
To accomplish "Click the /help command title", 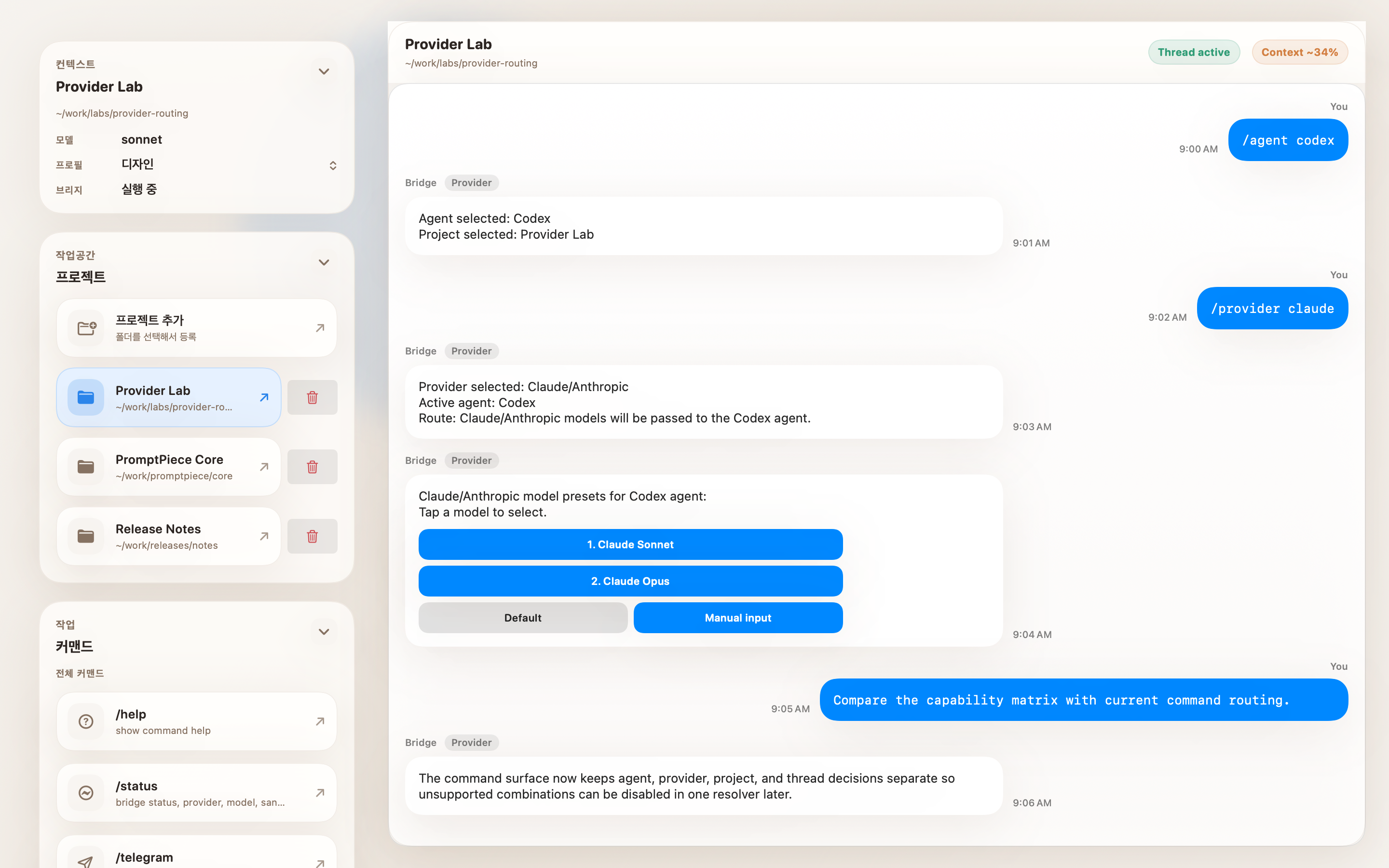I will [131, 714].
